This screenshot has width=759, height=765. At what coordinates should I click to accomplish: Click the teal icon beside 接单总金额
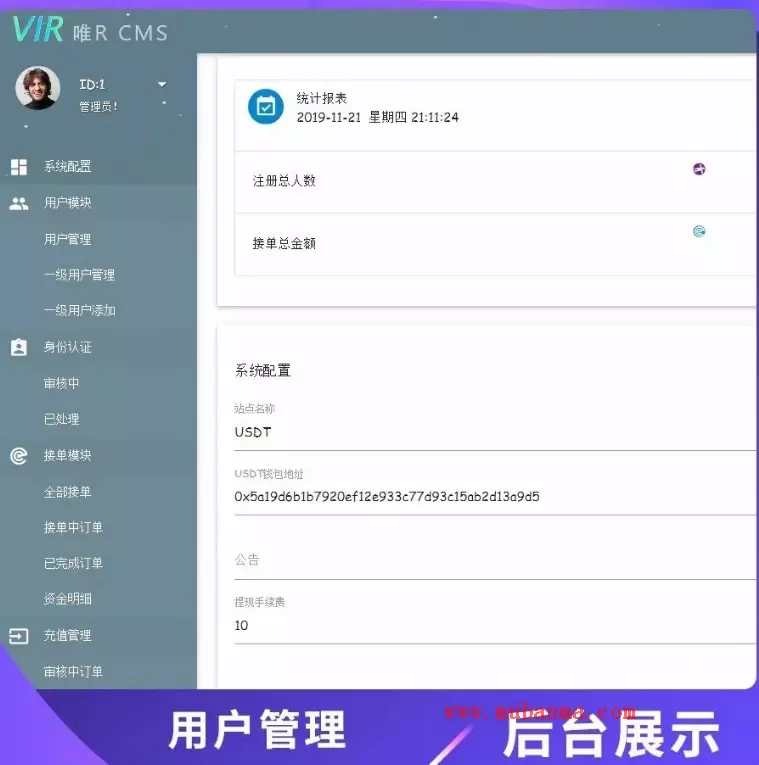(699, 231)
